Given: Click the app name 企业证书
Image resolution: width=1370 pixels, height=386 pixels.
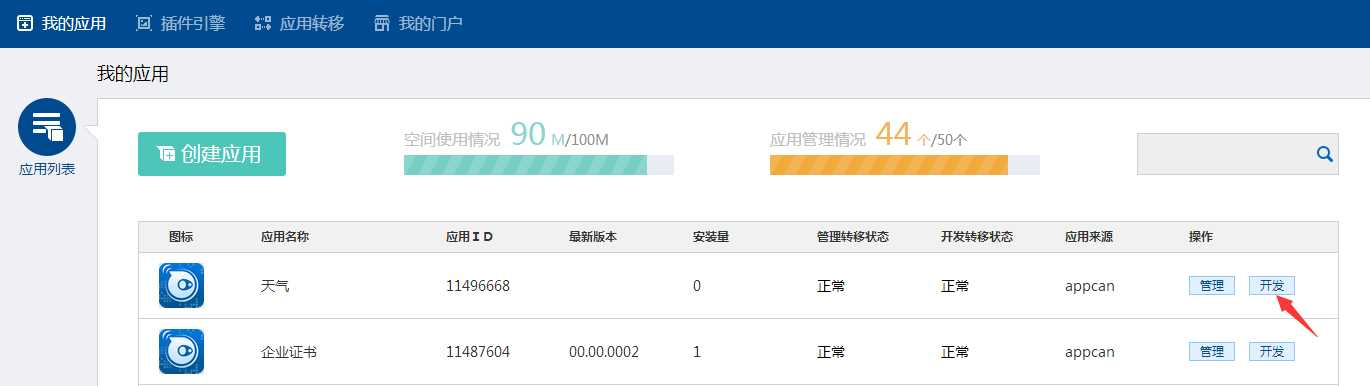Looking at the screenshot, I should (289, 352).
